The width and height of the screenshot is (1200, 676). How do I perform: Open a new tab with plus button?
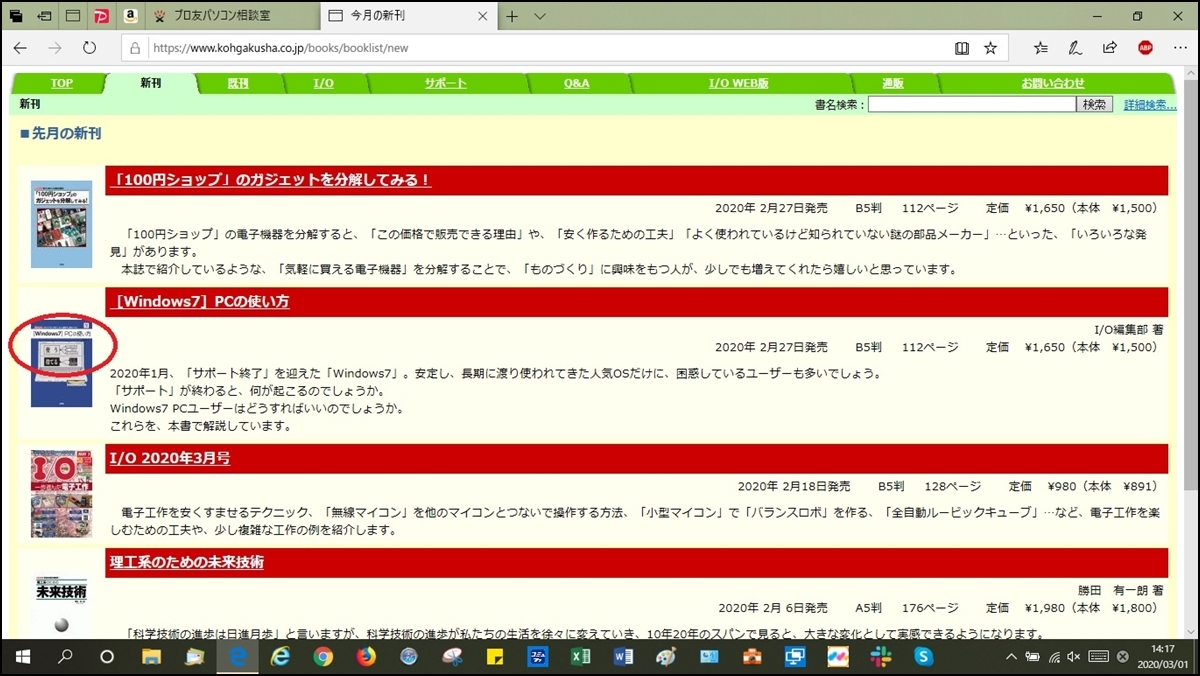(512, 16)
